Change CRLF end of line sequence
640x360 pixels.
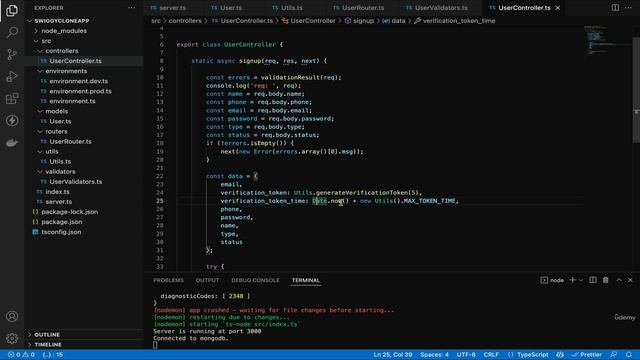tap(491, 355)
